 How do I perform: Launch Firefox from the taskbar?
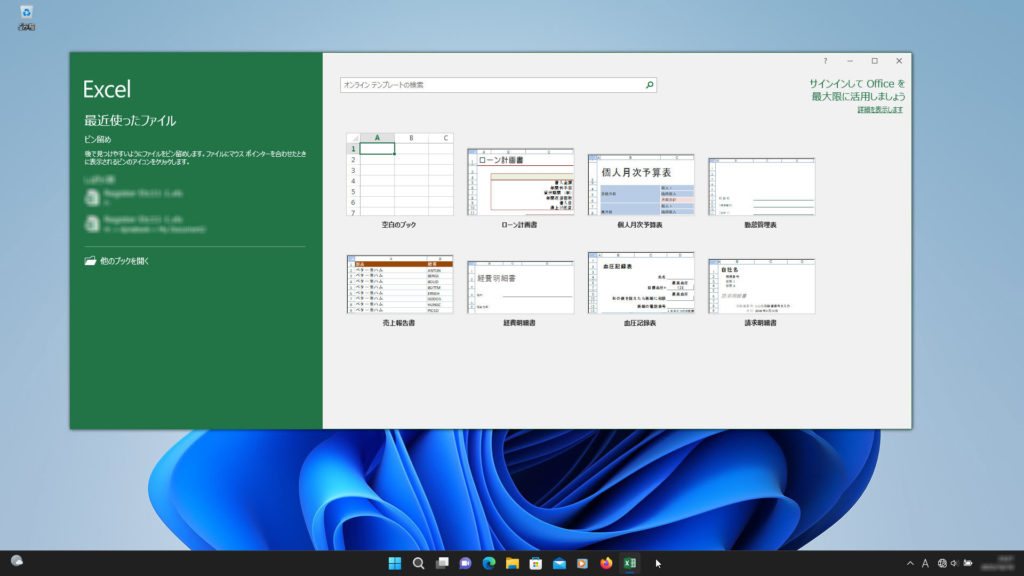click(x=606, y=563)
